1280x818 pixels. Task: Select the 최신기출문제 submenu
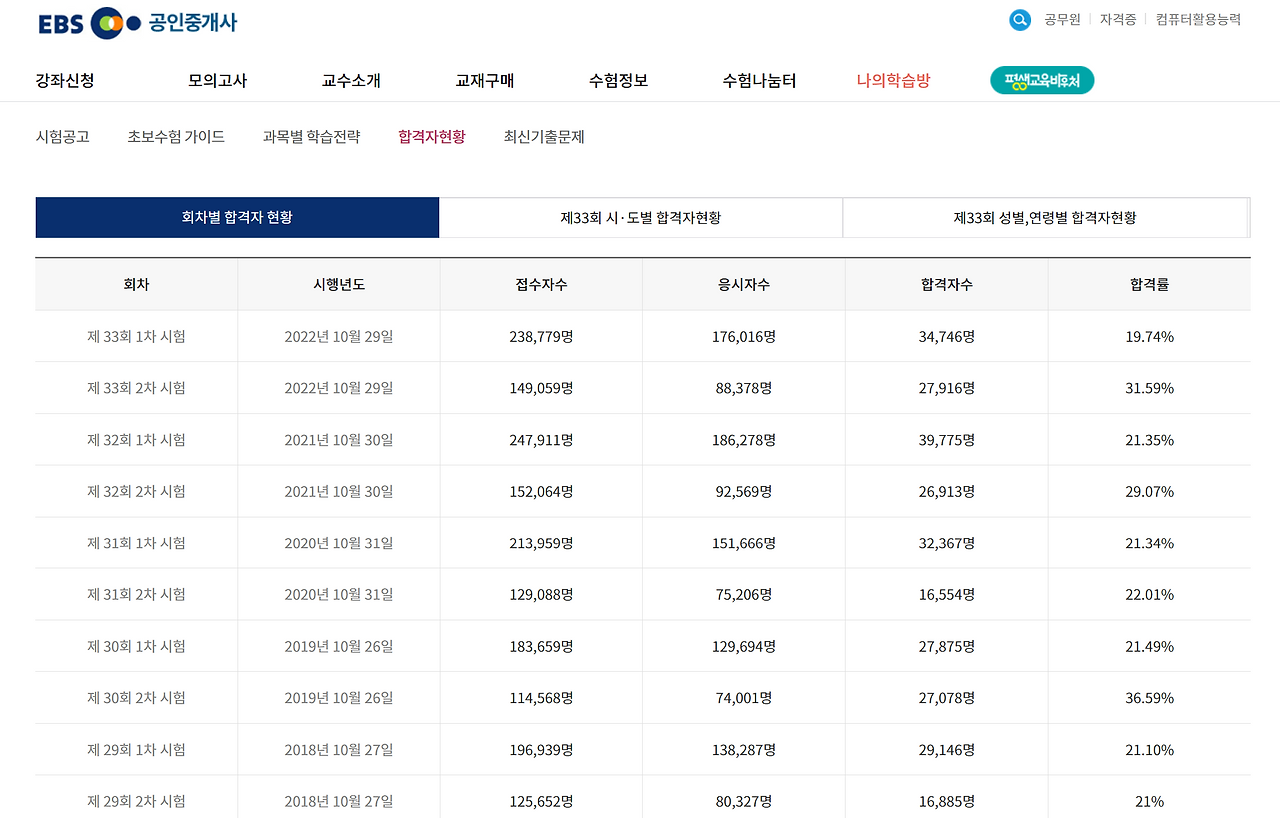[544, 137]
